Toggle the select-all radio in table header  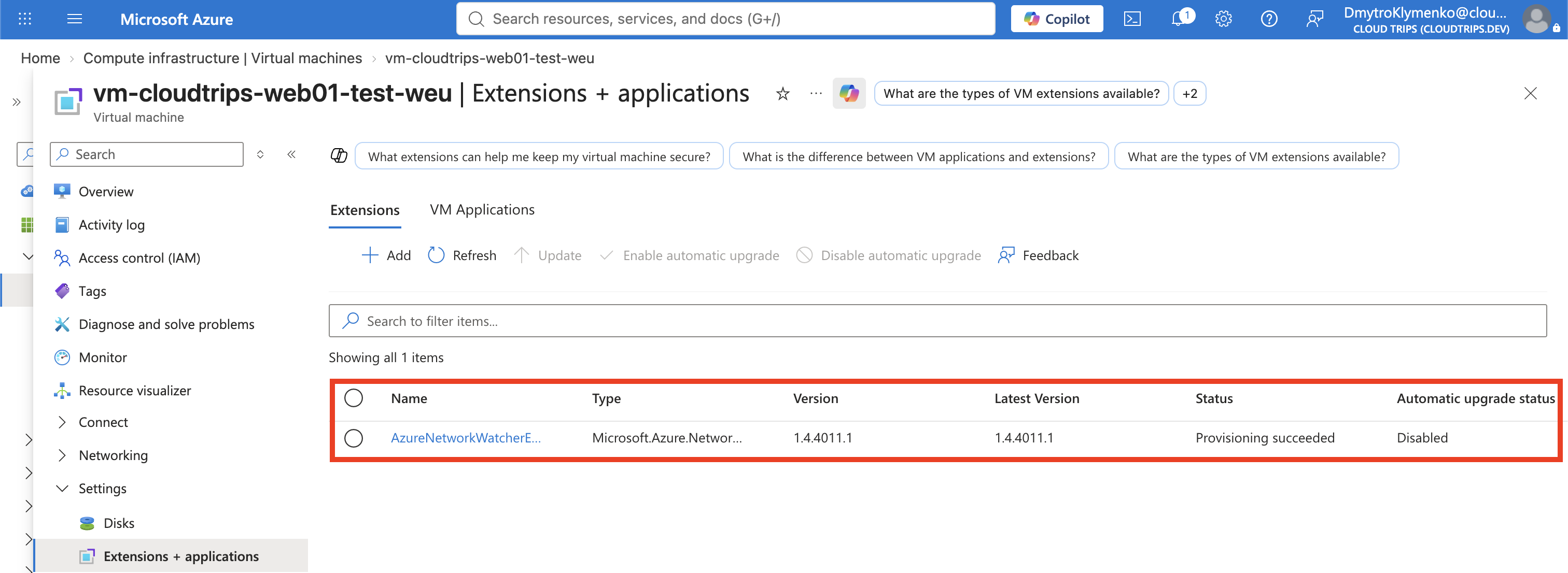pos(353,398)
